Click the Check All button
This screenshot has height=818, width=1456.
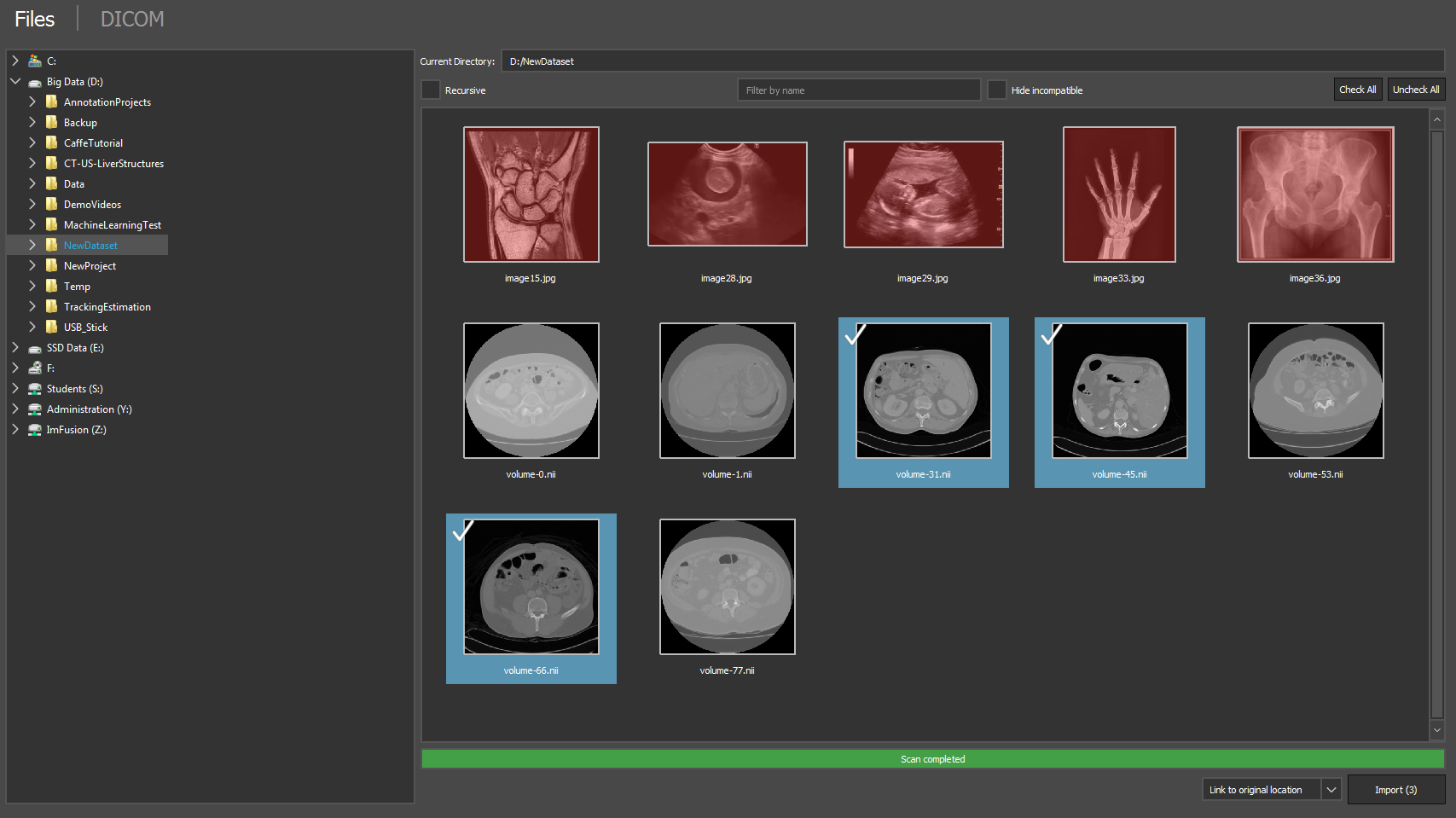(x=1358, y=90)
